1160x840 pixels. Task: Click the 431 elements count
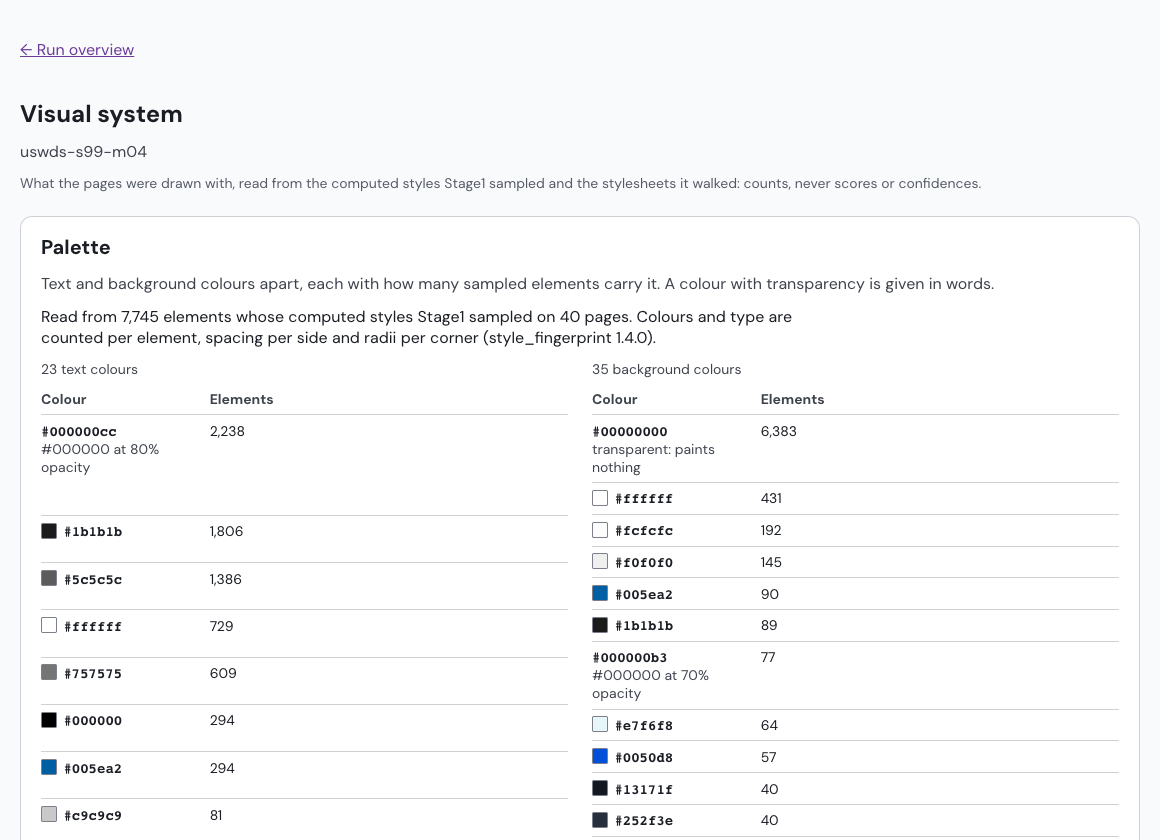pyautogui.click(x=771, y=498)
